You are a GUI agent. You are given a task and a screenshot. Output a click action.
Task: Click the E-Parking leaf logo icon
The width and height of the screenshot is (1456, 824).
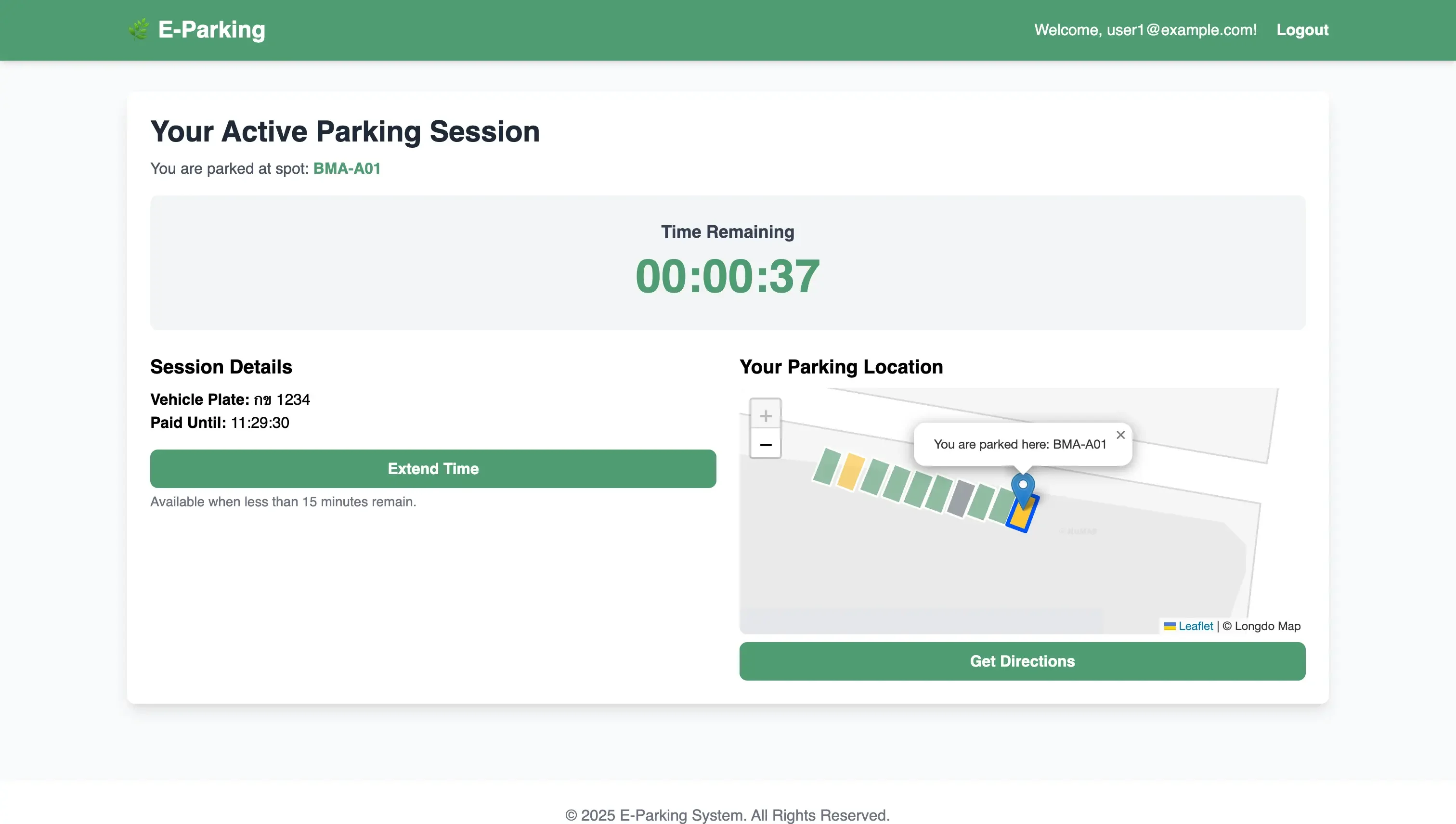(138, 29)
